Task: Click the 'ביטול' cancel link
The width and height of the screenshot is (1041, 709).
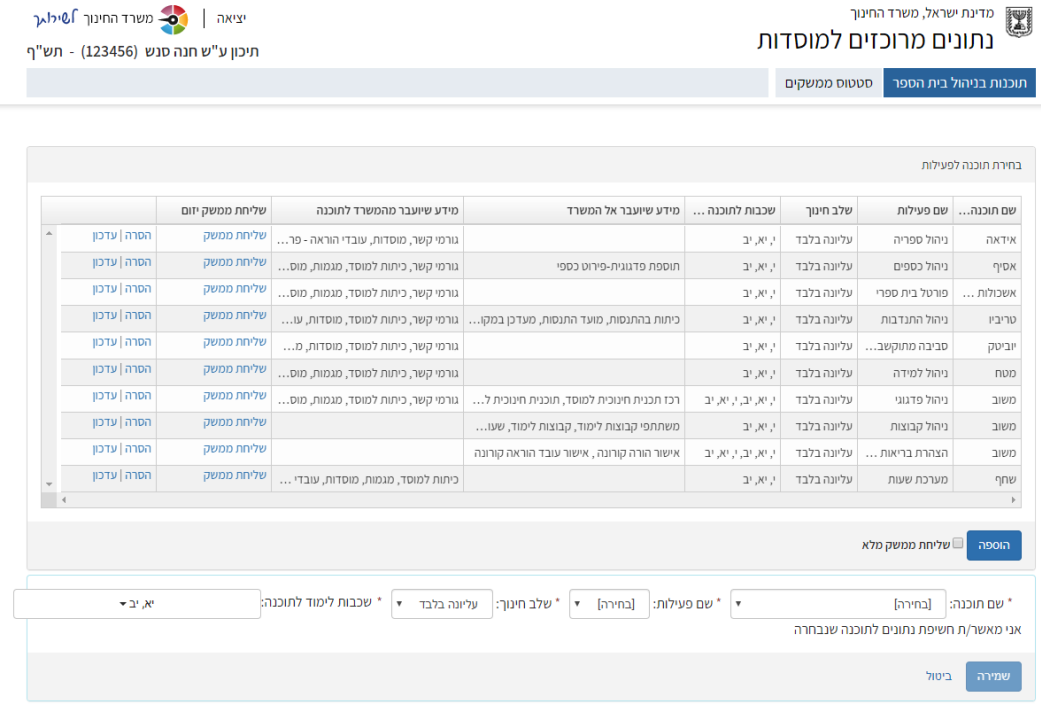Action: click(x=938, y=676)
